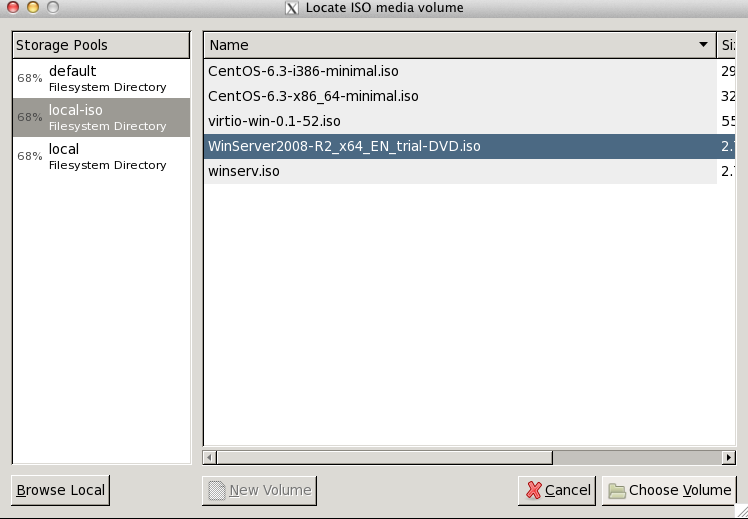Cancel the ISO volume dialog

click(557, 490)
